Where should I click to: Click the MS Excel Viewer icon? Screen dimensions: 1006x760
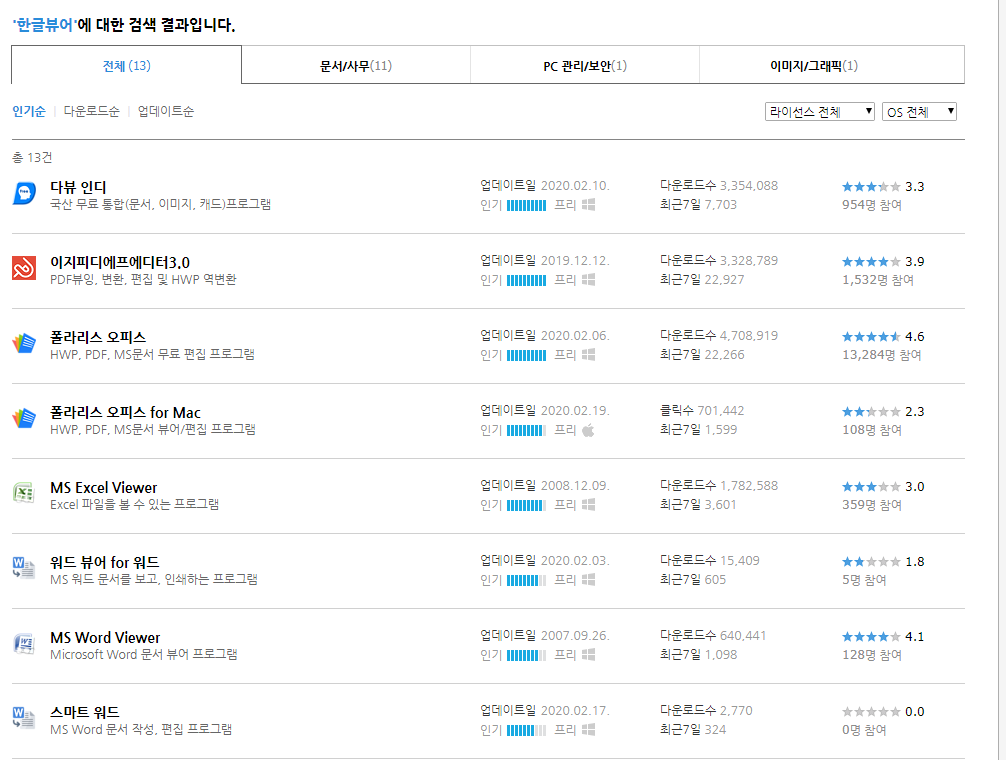tap(24, 493)
